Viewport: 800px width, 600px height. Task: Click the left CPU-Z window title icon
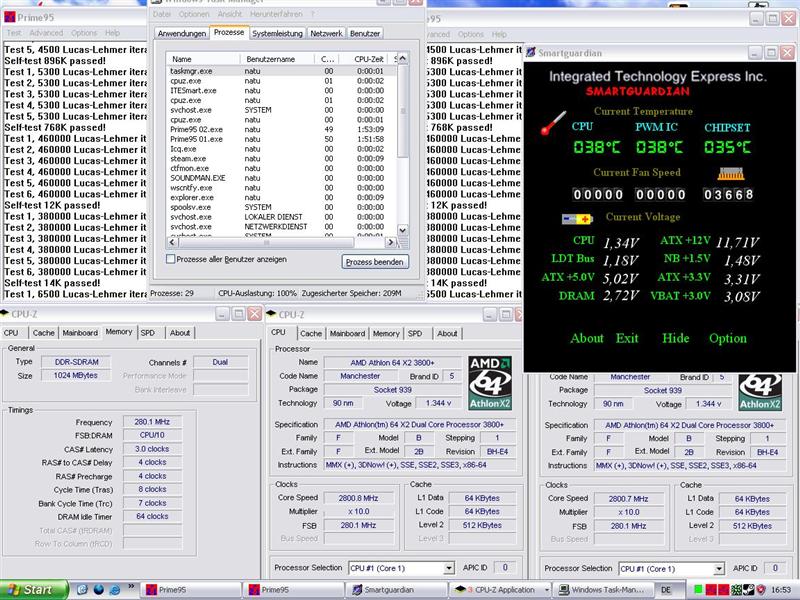tap(5, 314)
